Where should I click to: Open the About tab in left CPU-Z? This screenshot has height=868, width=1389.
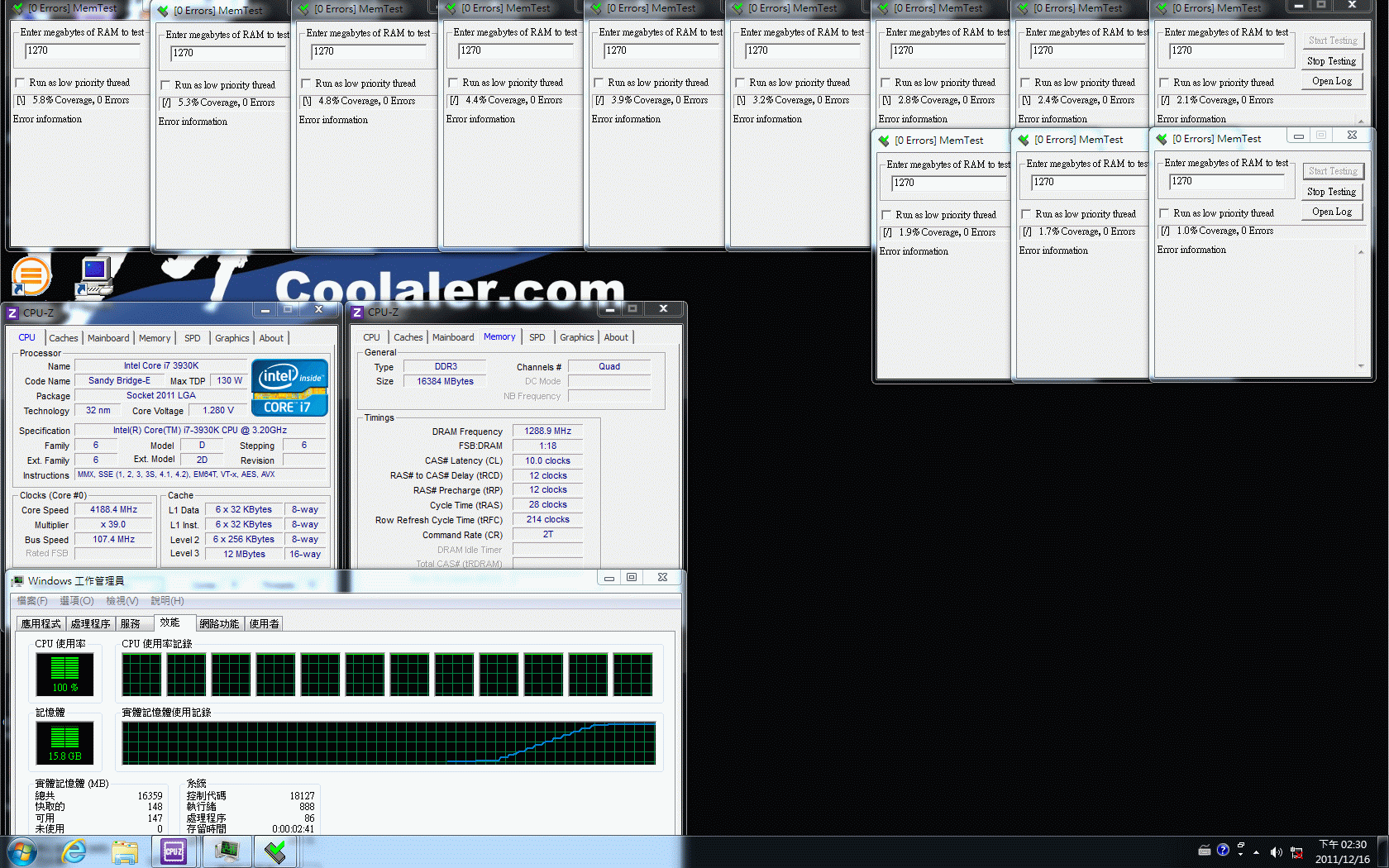(271, 338)
